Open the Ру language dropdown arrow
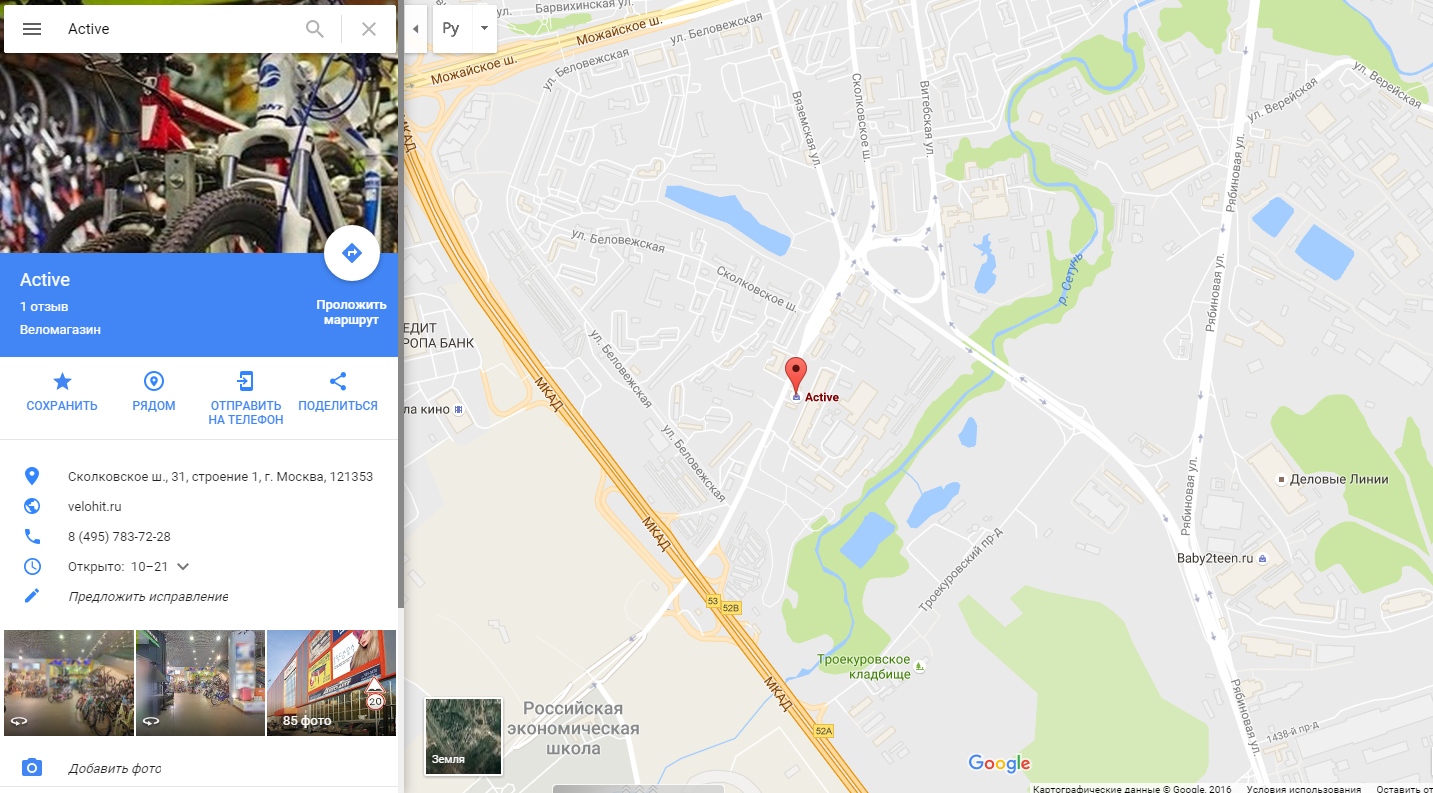Viewport: 1433px width, 793px height. pos(484,29)
